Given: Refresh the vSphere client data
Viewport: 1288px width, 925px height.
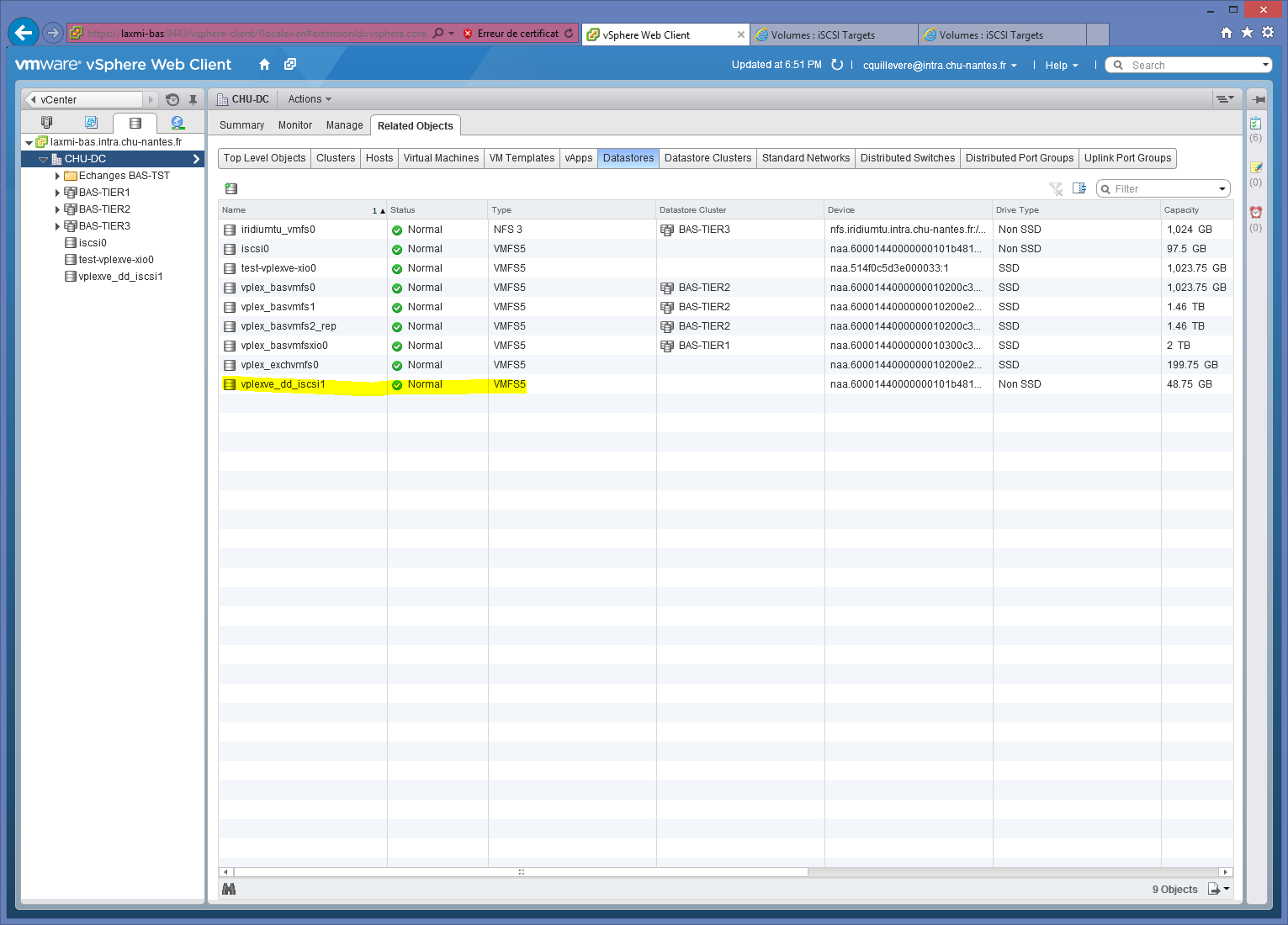Looking at the screenshot, I should coord(837,65).
